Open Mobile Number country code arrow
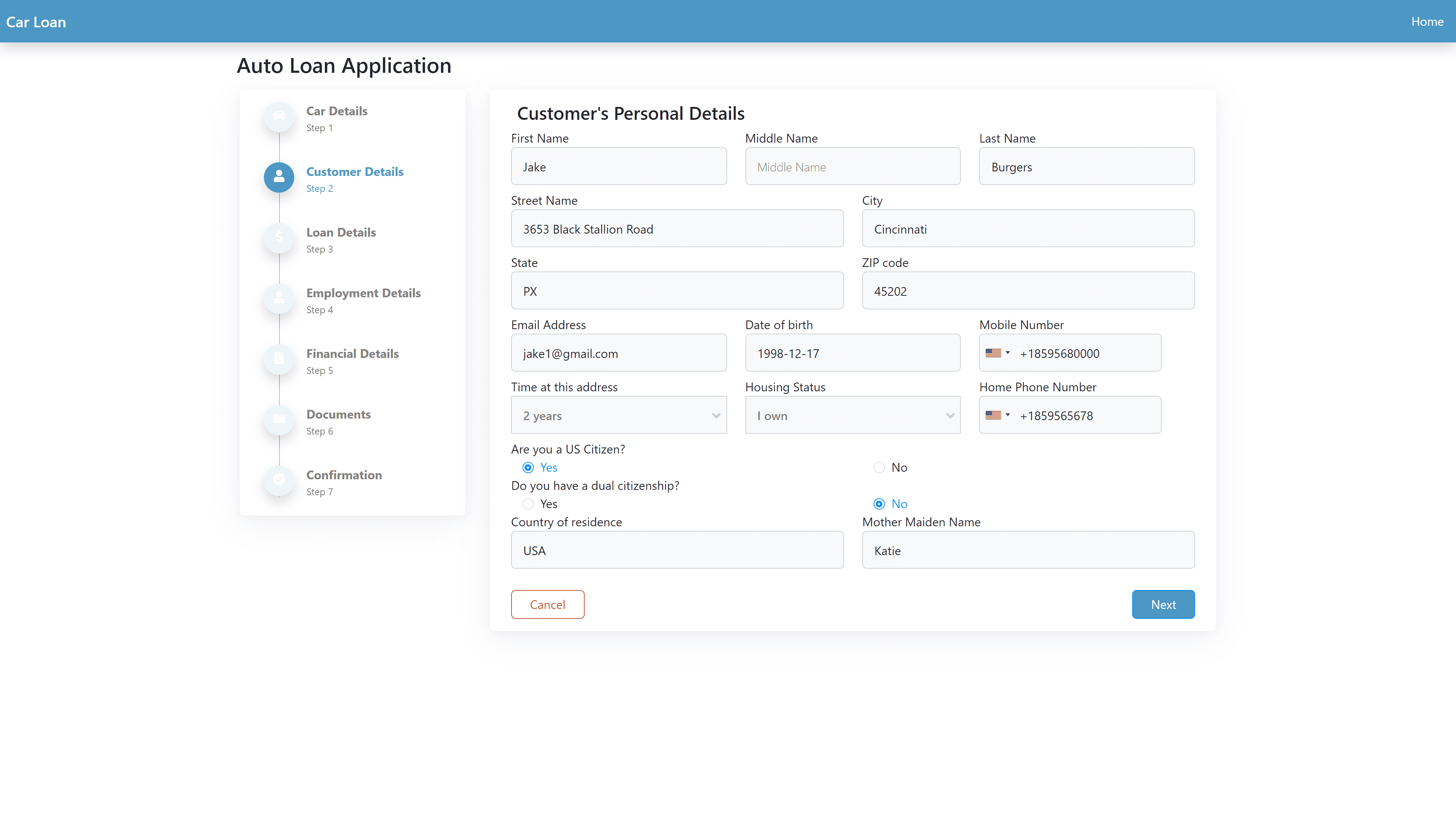The image size is (1456, 819). pyautogui.click(x=1008, y=353)
